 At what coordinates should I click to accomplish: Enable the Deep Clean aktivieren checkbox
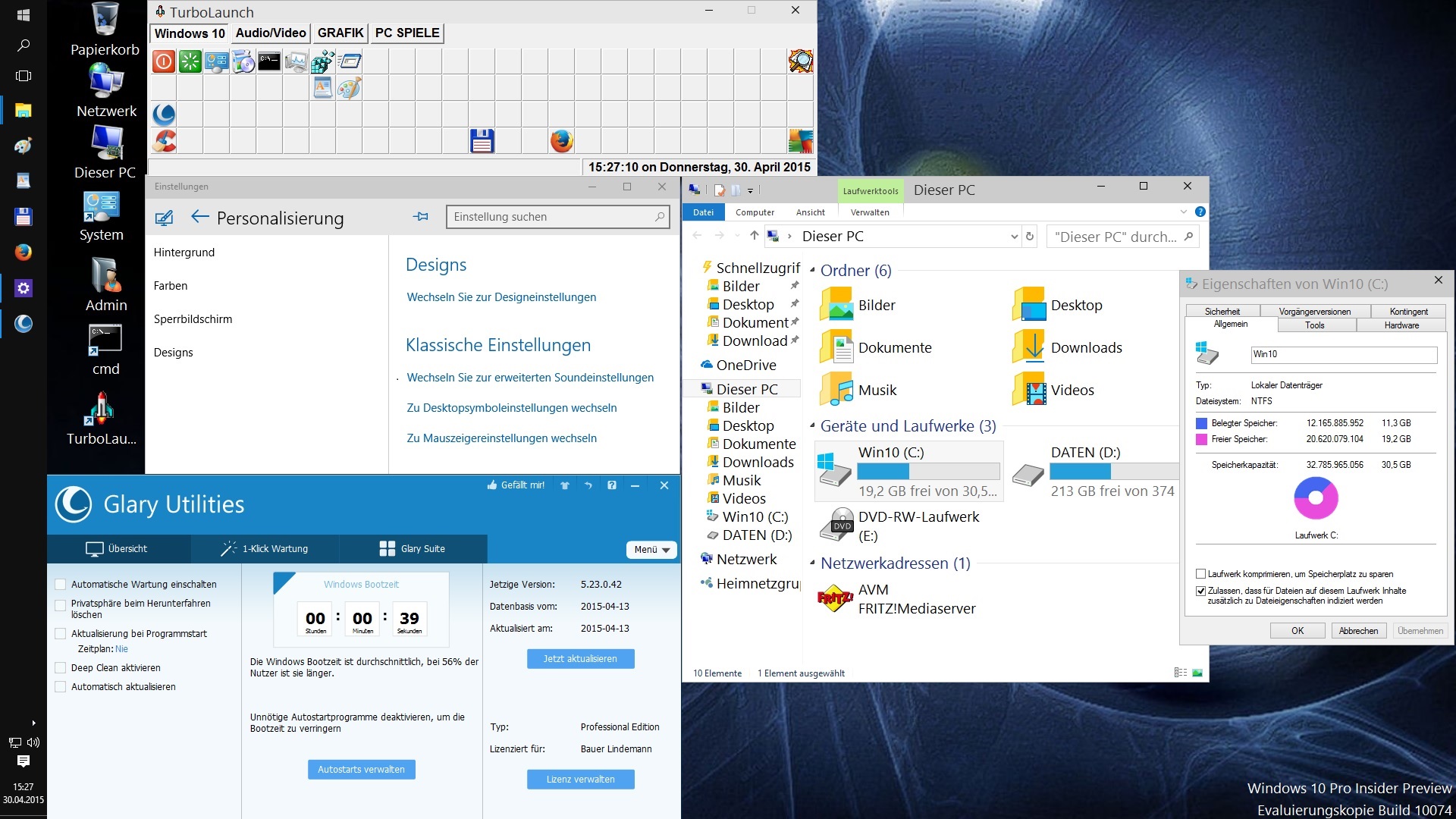61,668
